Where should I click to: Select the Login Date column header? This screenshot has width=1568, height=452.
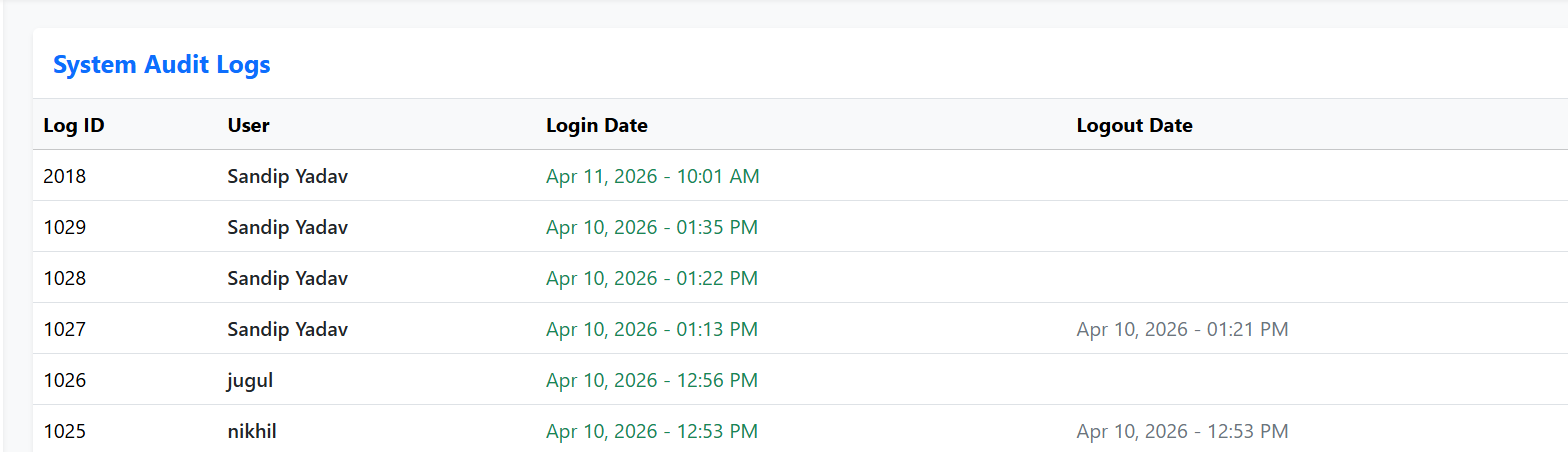597,126
